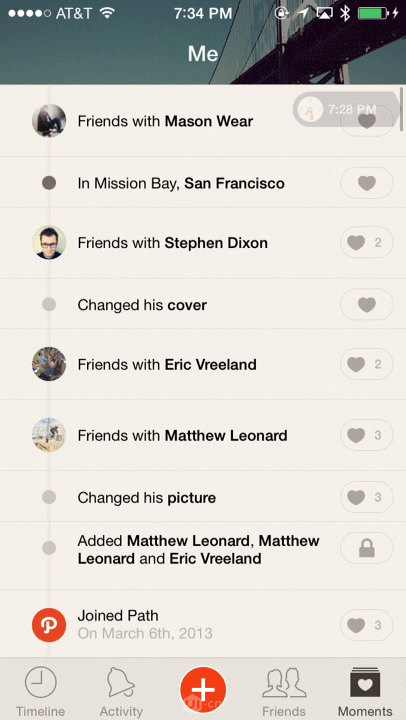Tap the Path logo next to Joined Path
Screen dimensions: 406x720
tap(49, 624)
